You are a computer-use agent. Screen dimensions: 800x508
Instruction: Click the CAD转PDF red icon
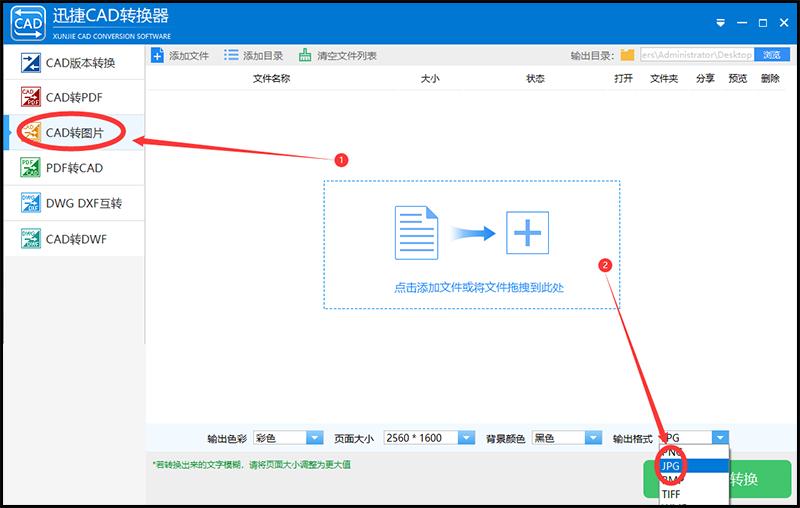31,97
